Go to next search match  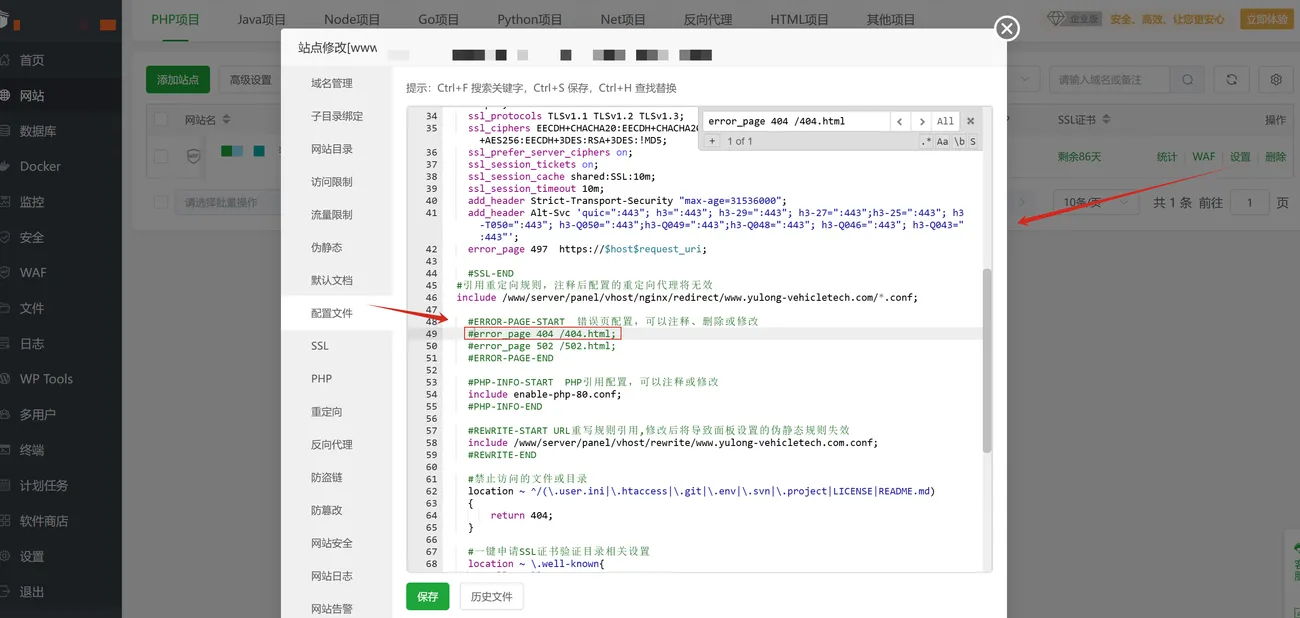[x=921, y=121]
